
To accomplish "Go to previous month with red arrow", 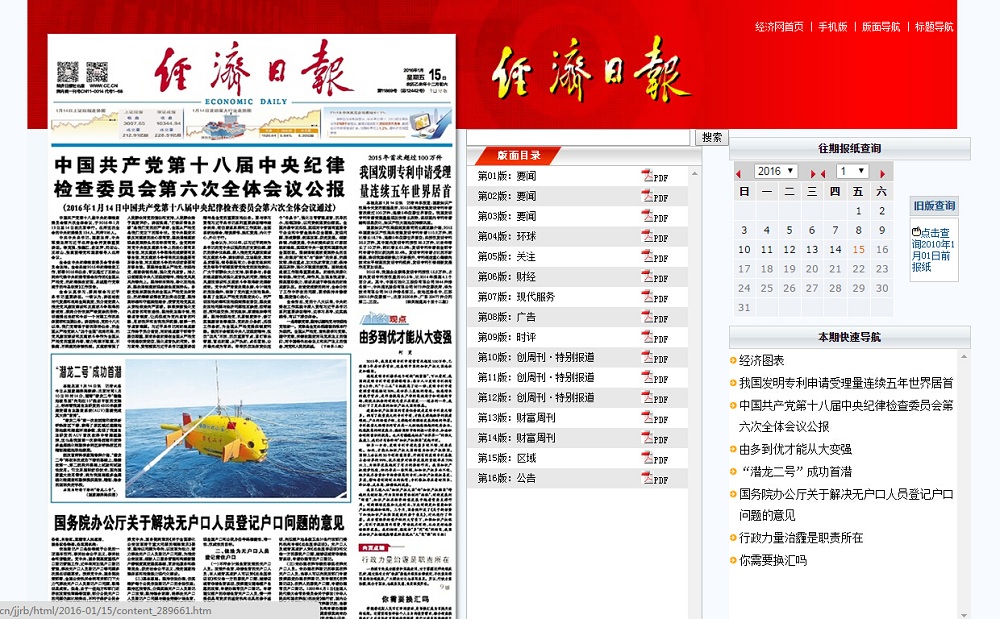I will point(823,173).
